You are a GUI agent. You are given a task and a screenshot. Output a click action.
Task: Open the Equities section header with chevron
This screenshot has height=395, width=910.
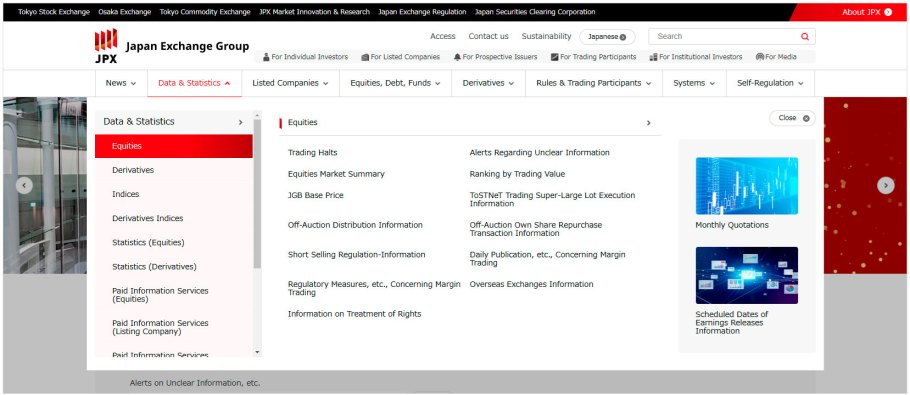click(x=470, y=123)
